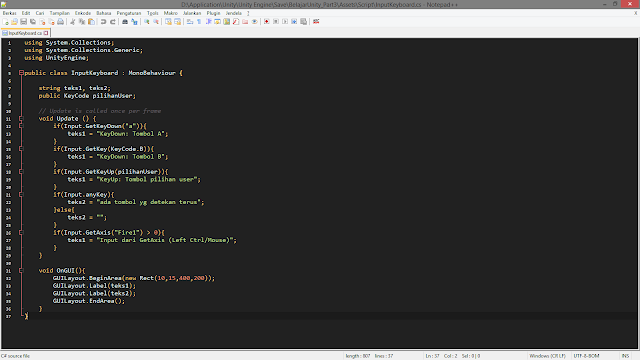This screenshot has height=360, width=640.
Task: Open the Cari menu
Action: coord(40,13)
